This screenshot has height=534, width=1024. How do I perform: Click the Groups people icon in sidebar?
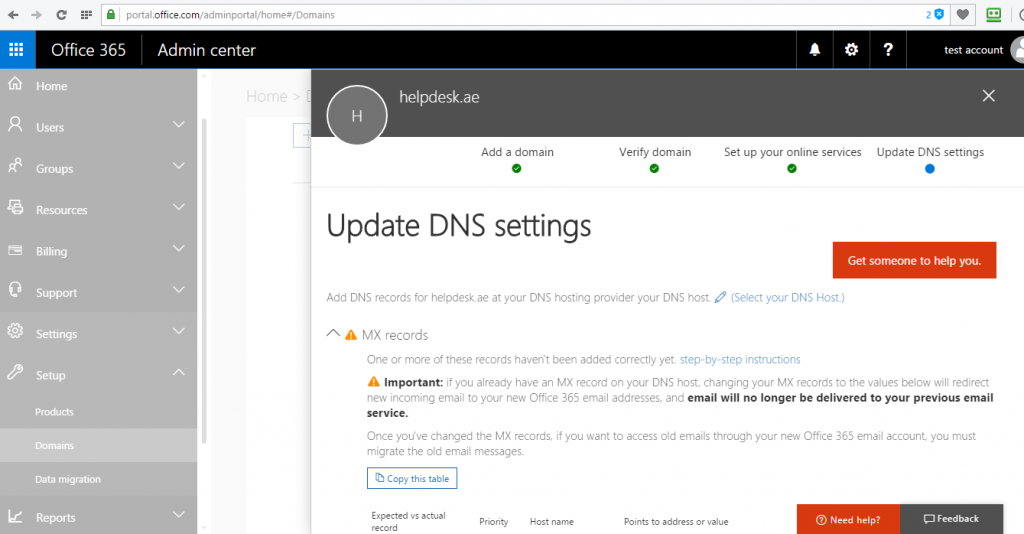click(15, 166)
